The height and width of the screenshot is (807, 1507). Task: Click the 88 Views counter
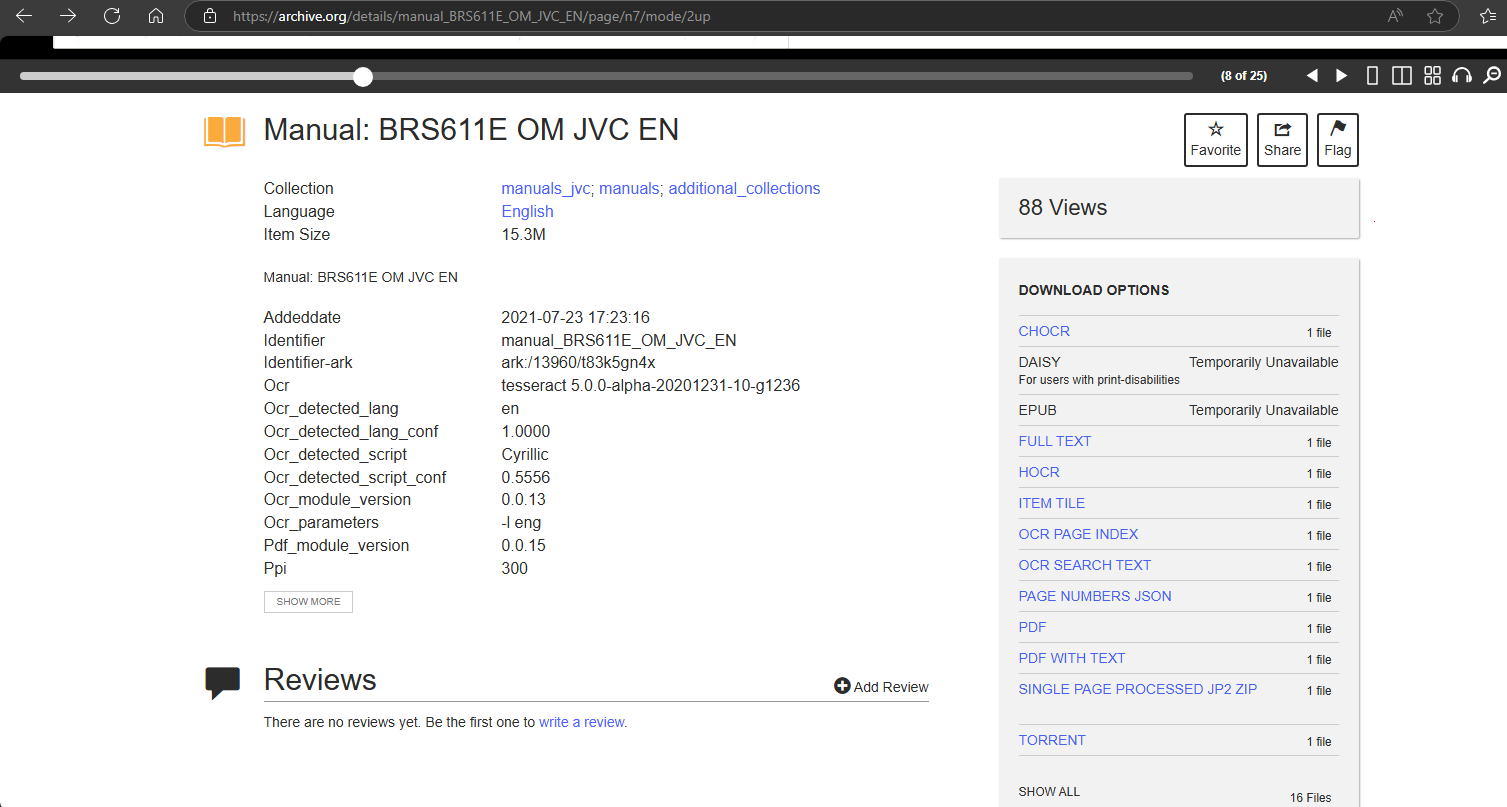click(x=1062, y=208)
